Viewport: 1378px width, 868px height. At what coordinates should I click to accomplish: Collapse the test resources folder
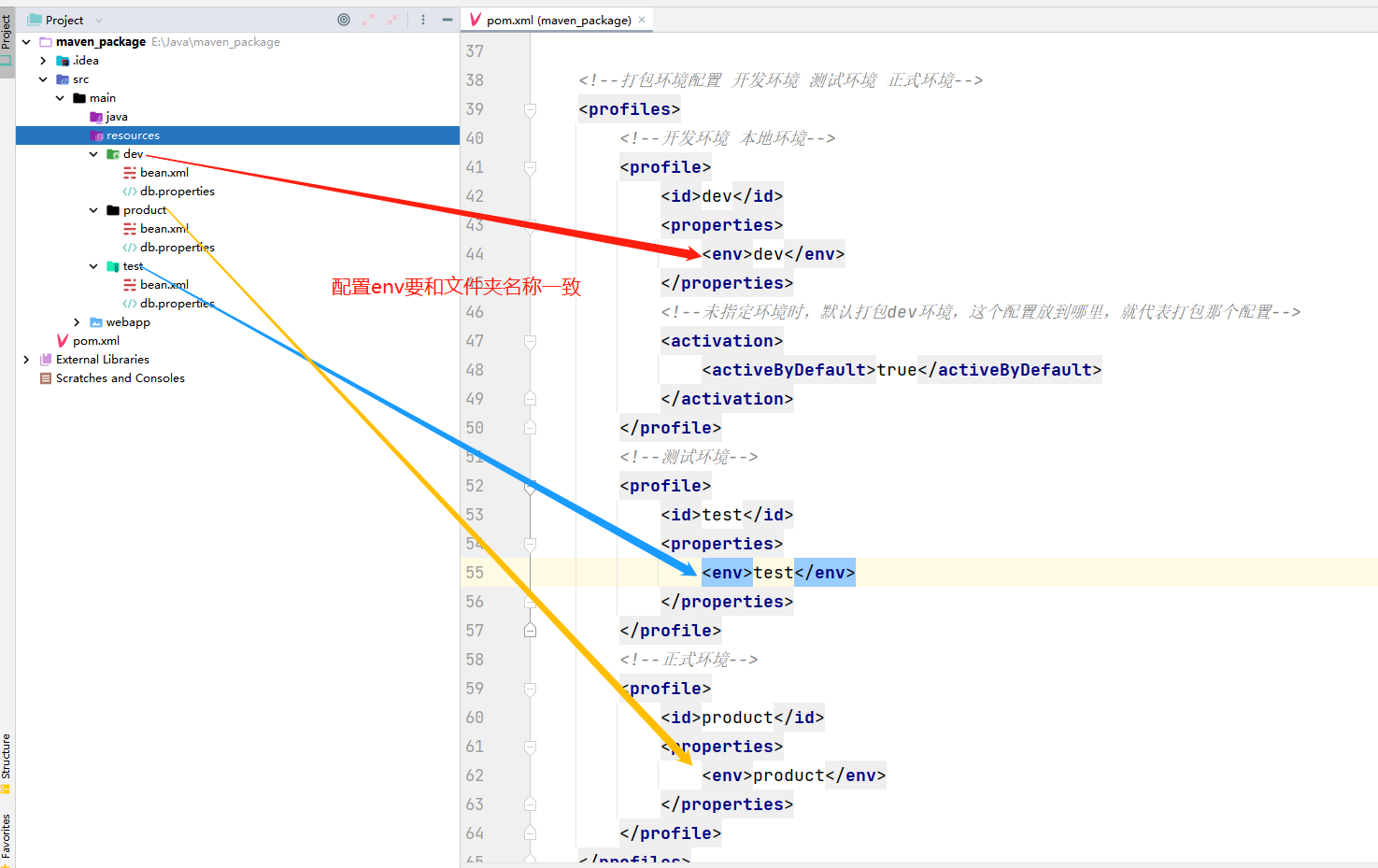click(93, 266)
